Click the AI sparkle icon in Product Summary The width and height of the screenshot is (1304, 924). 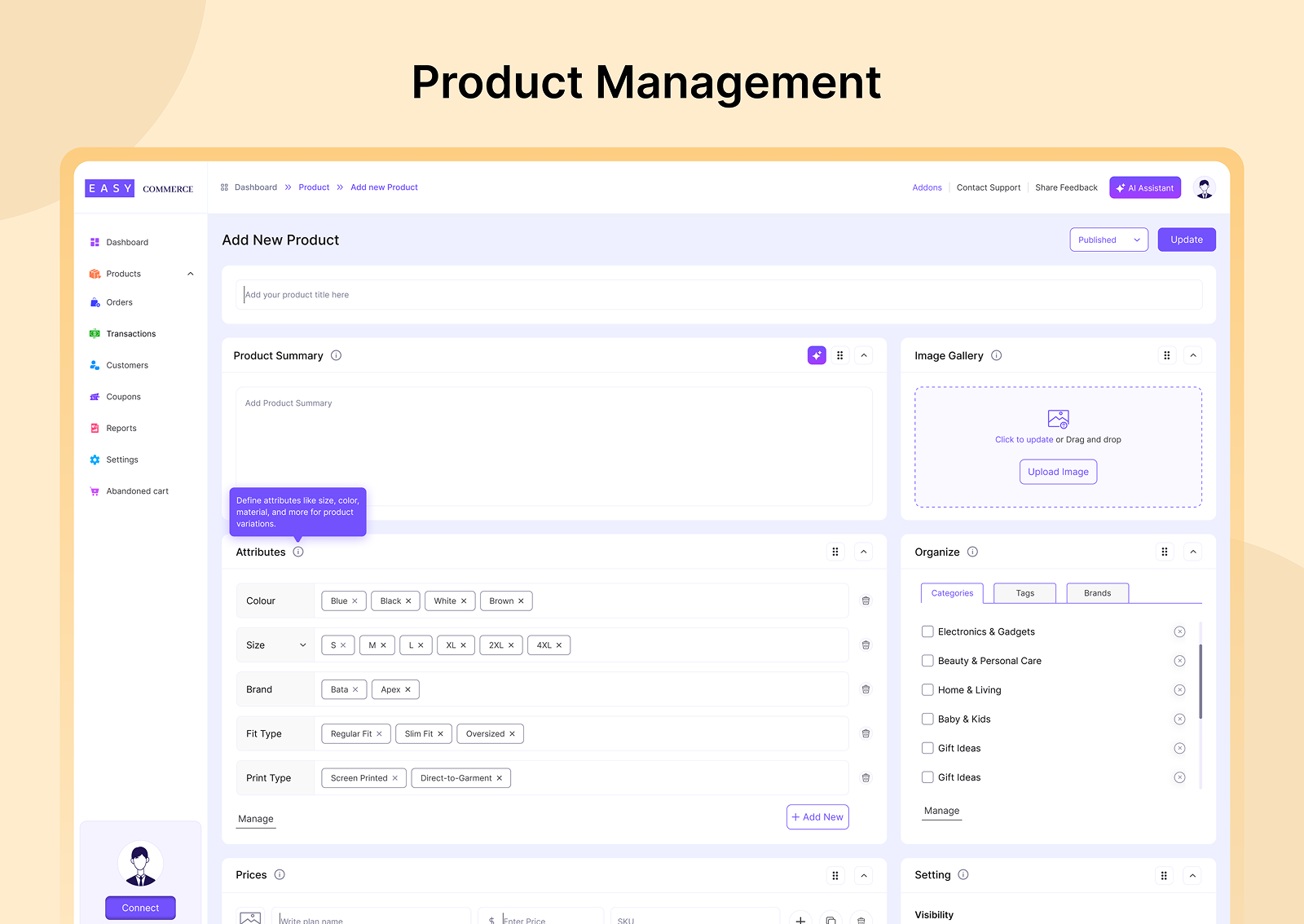tap(817, 355)
